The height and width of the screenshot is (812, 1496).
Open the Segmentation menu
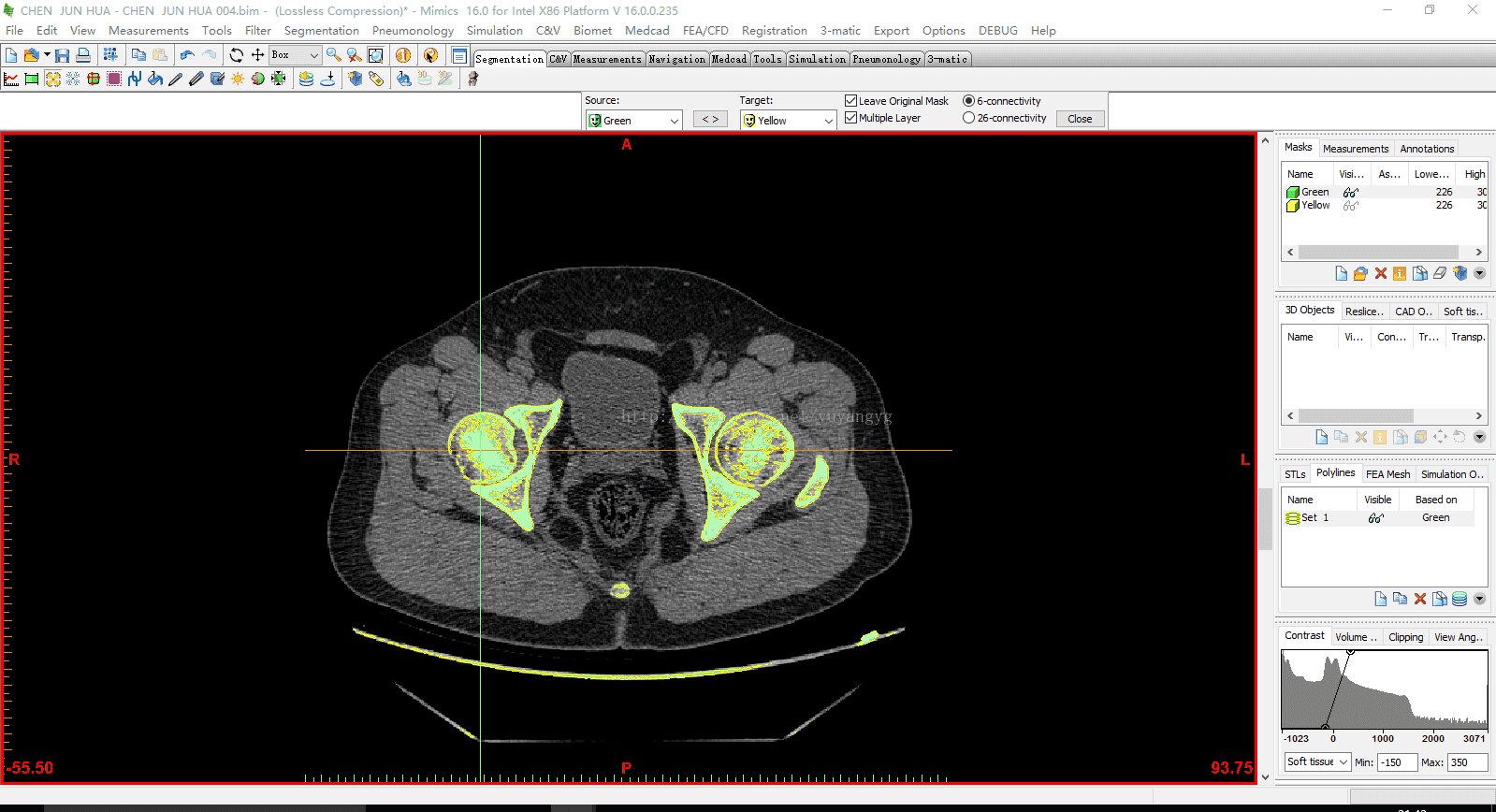click(x=321, y=31)
